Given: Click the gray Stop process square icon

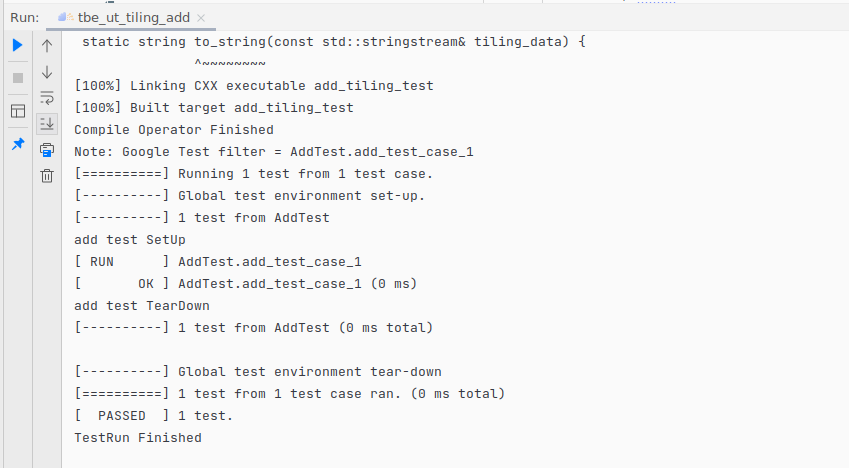Looking at the screenshot, I should [18, 78].
